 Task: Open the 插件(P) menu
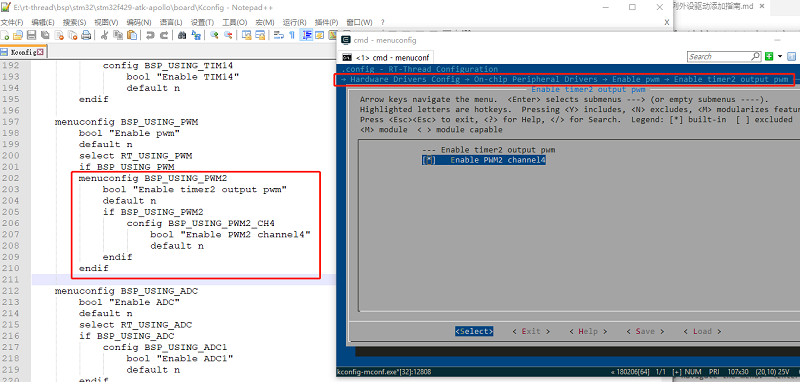(x=327, y=22)
